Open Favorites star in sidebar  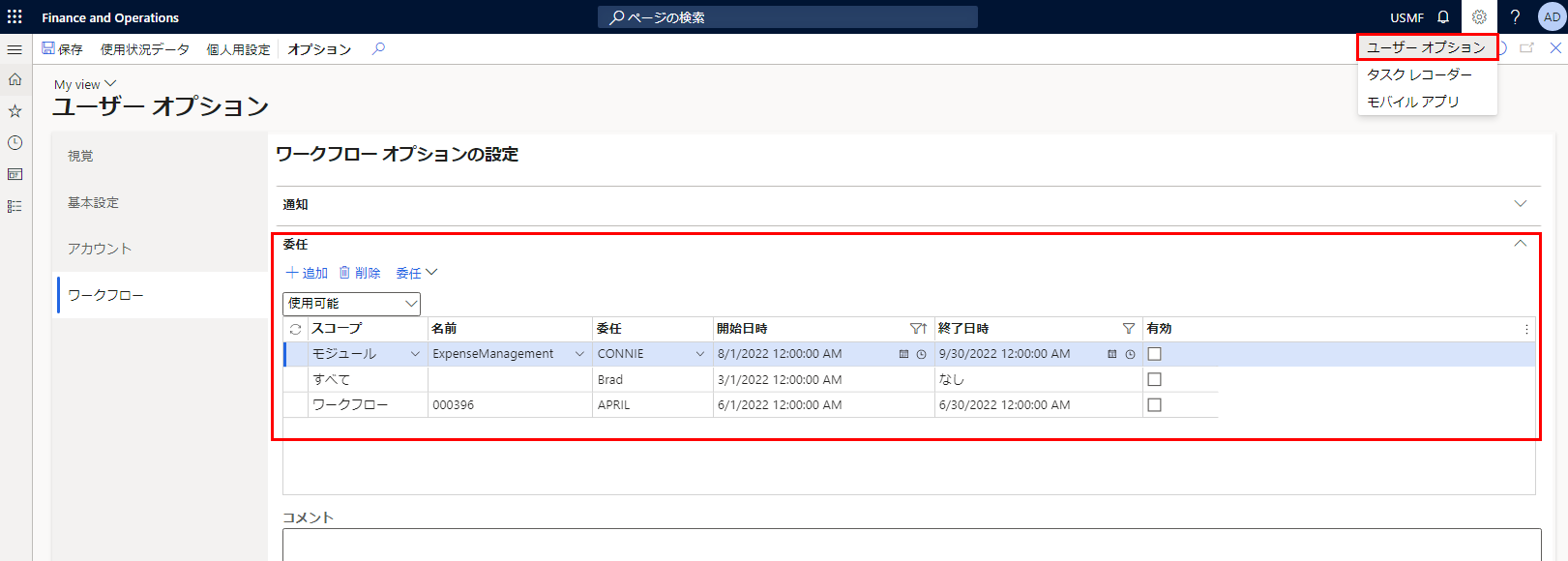pyautogui.click(x=15, y=111)
